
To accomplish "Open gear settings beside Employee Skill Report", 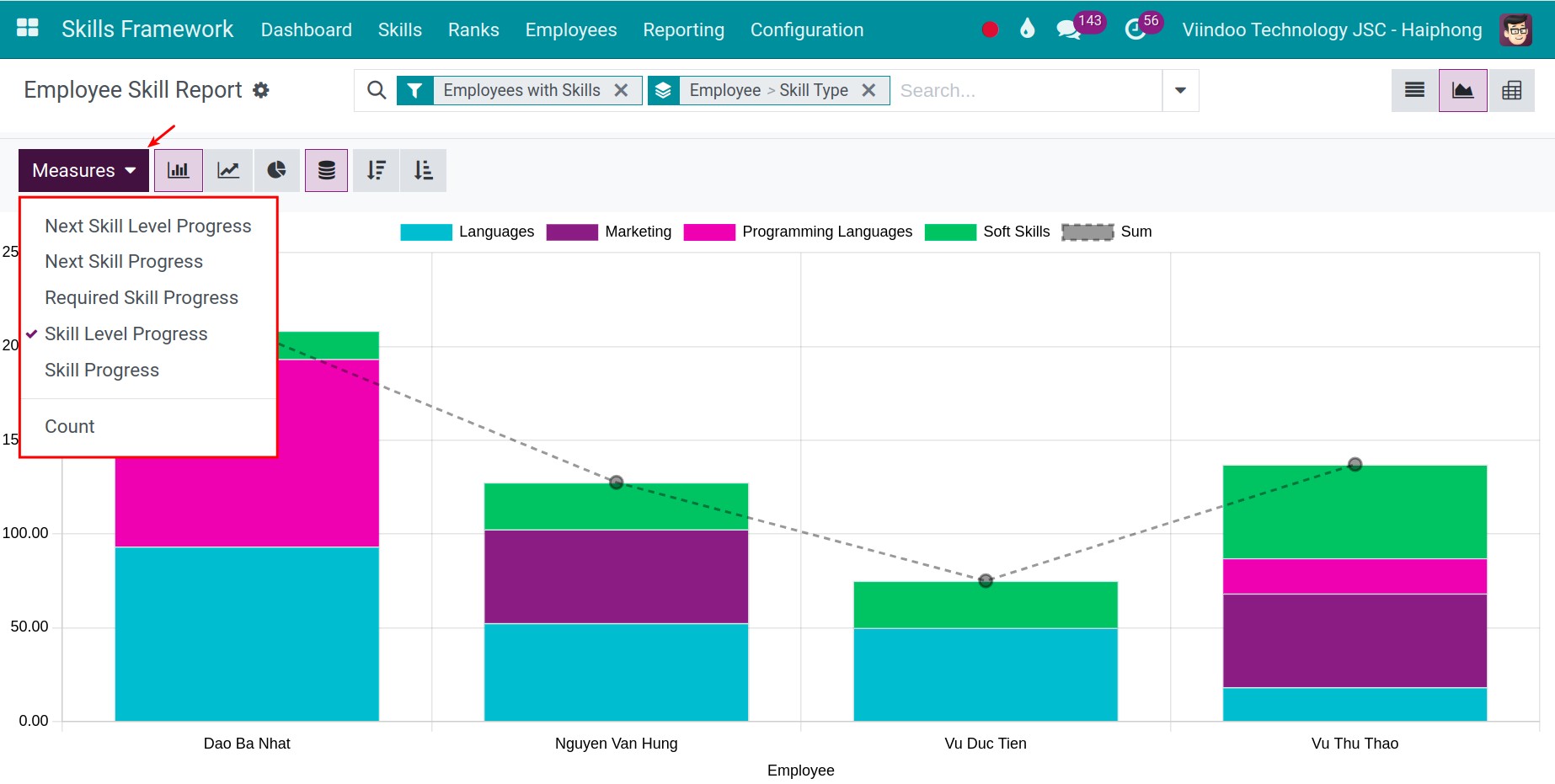I will [261, 90].
